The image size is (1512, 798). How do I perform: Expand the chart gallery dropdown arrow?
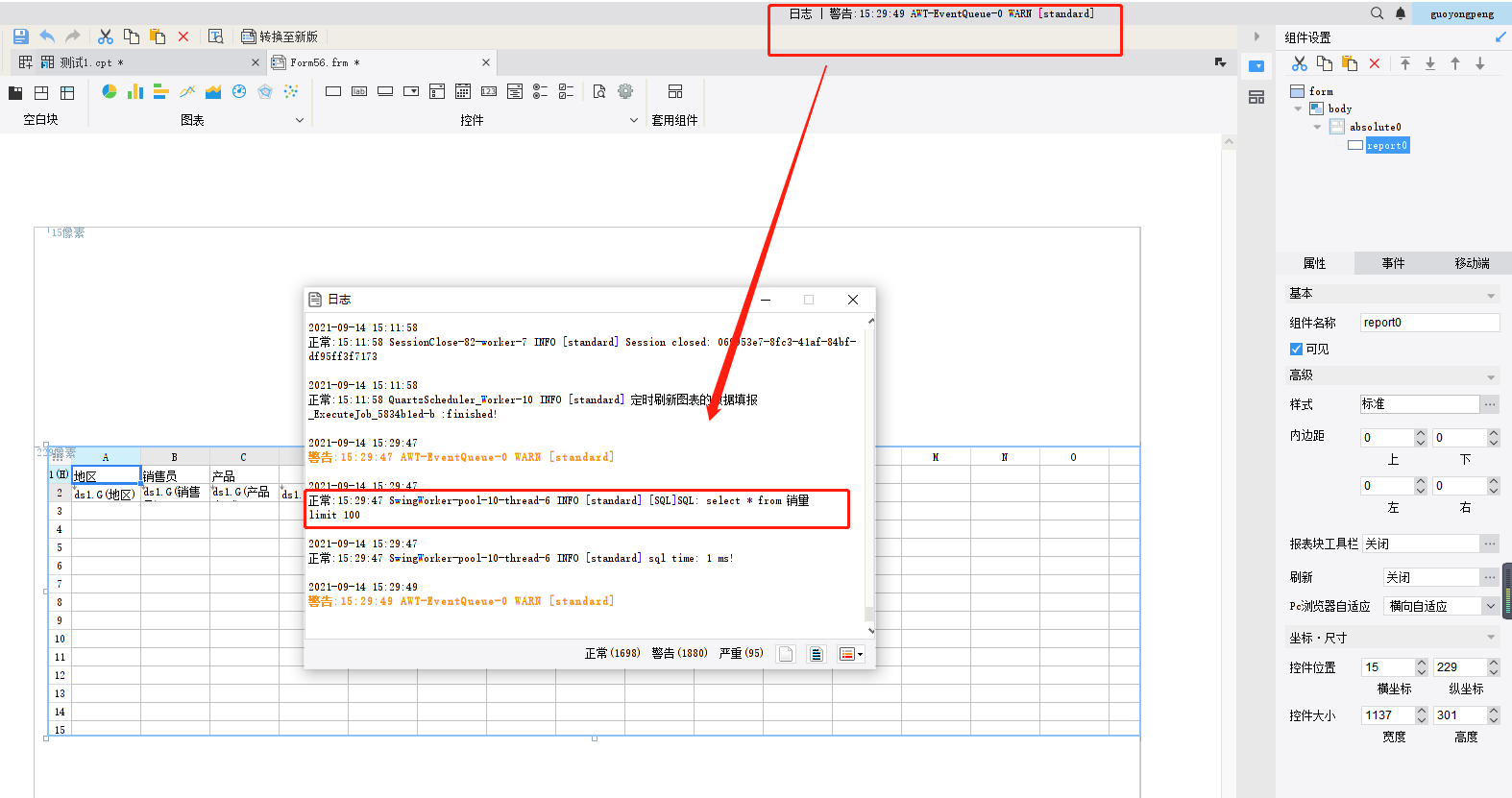(x=300, y=120)
